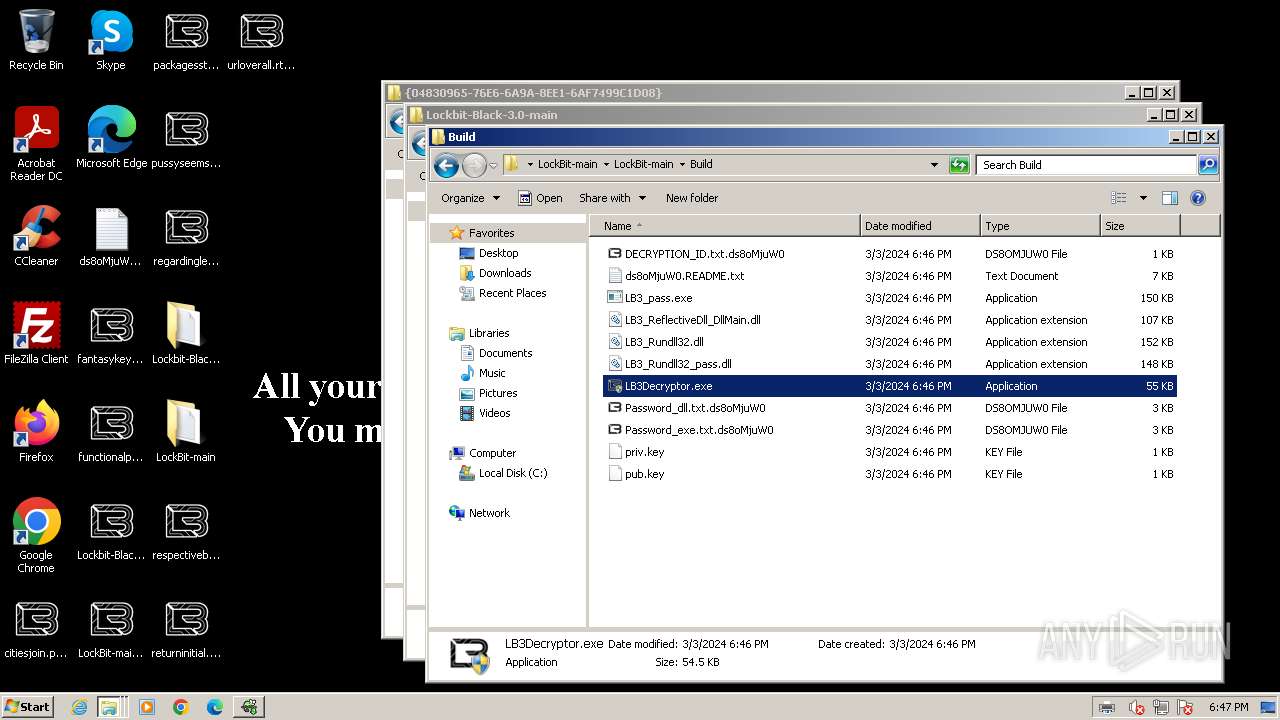Select the file LB3_pass.exe

click(890, 298)
